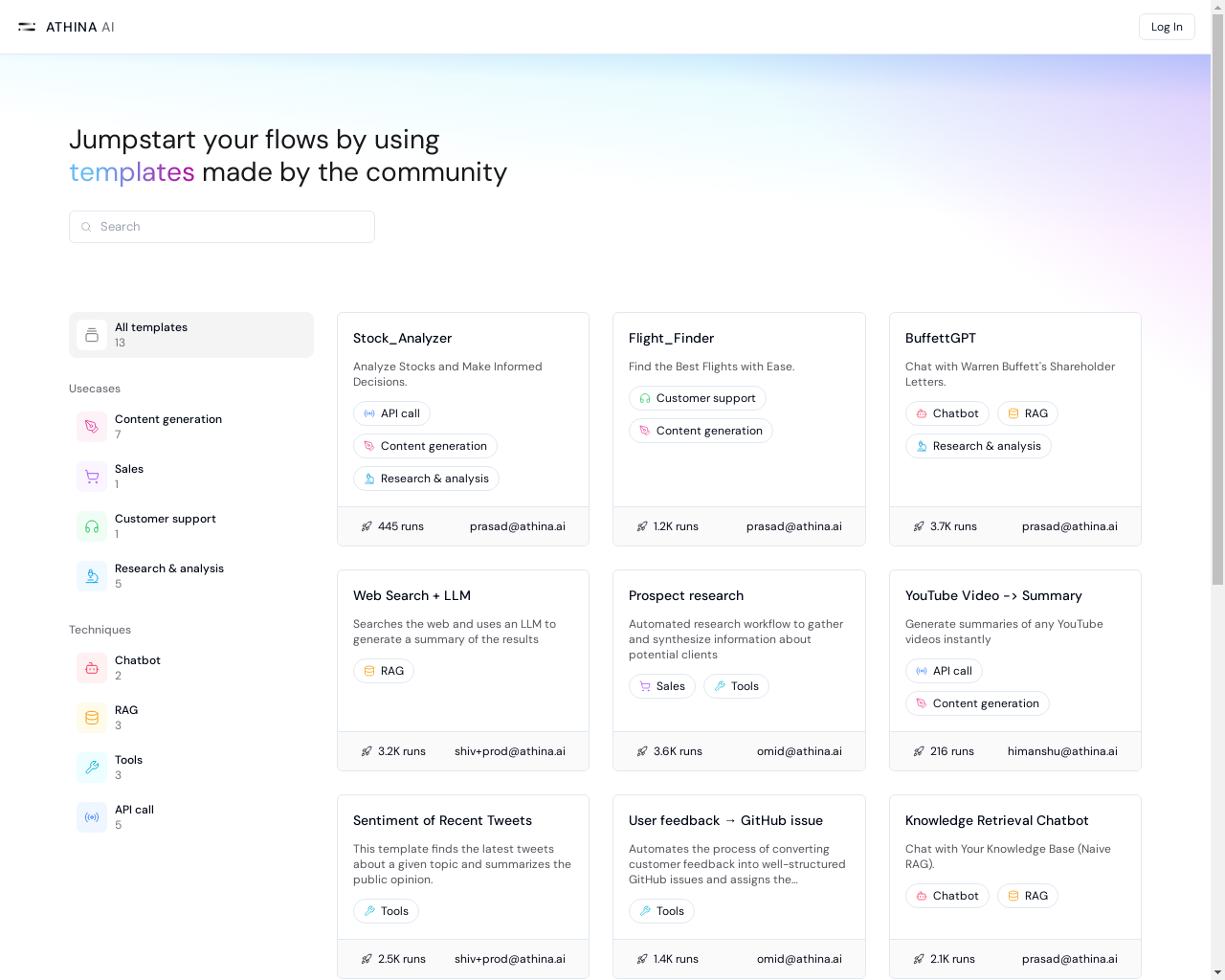Screen dimensions: 1225x980
Task: Click the All templates stack icon
Action: pyautogui.click(x=92, y=335)
